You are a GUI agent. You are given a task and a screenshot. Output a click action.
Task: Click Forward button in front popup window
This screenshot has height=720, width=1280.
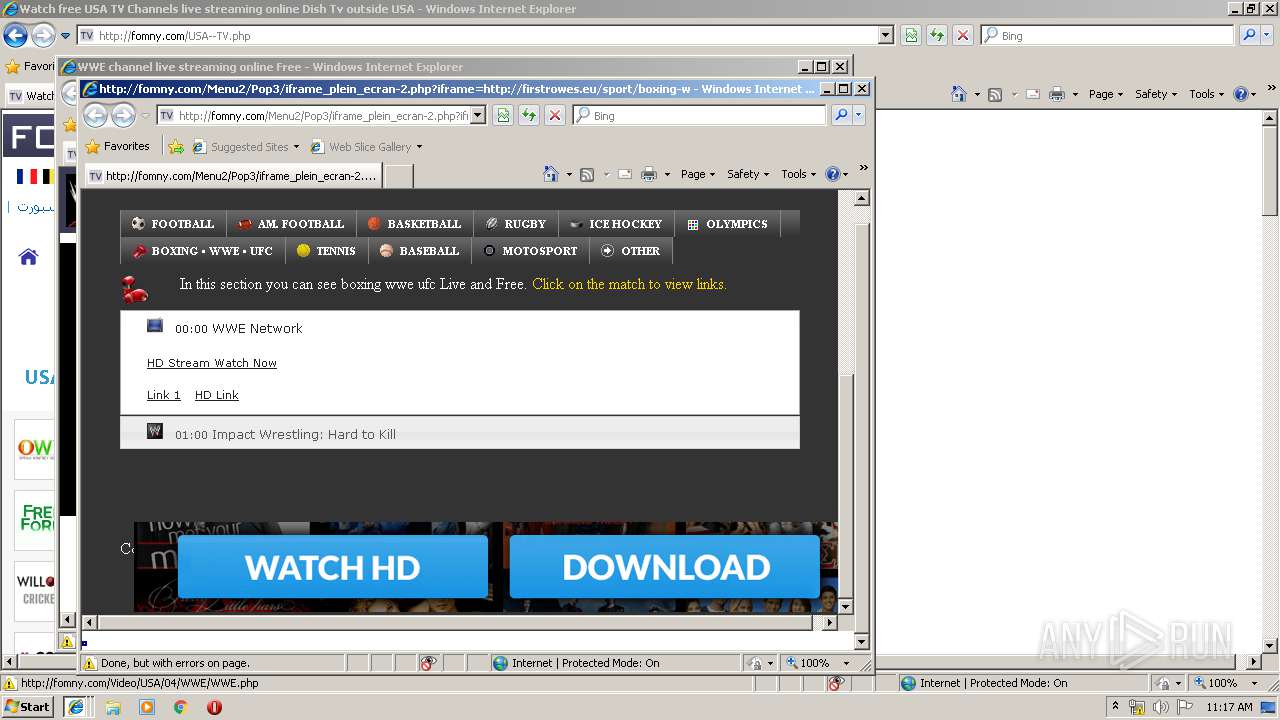pos(123,115)
